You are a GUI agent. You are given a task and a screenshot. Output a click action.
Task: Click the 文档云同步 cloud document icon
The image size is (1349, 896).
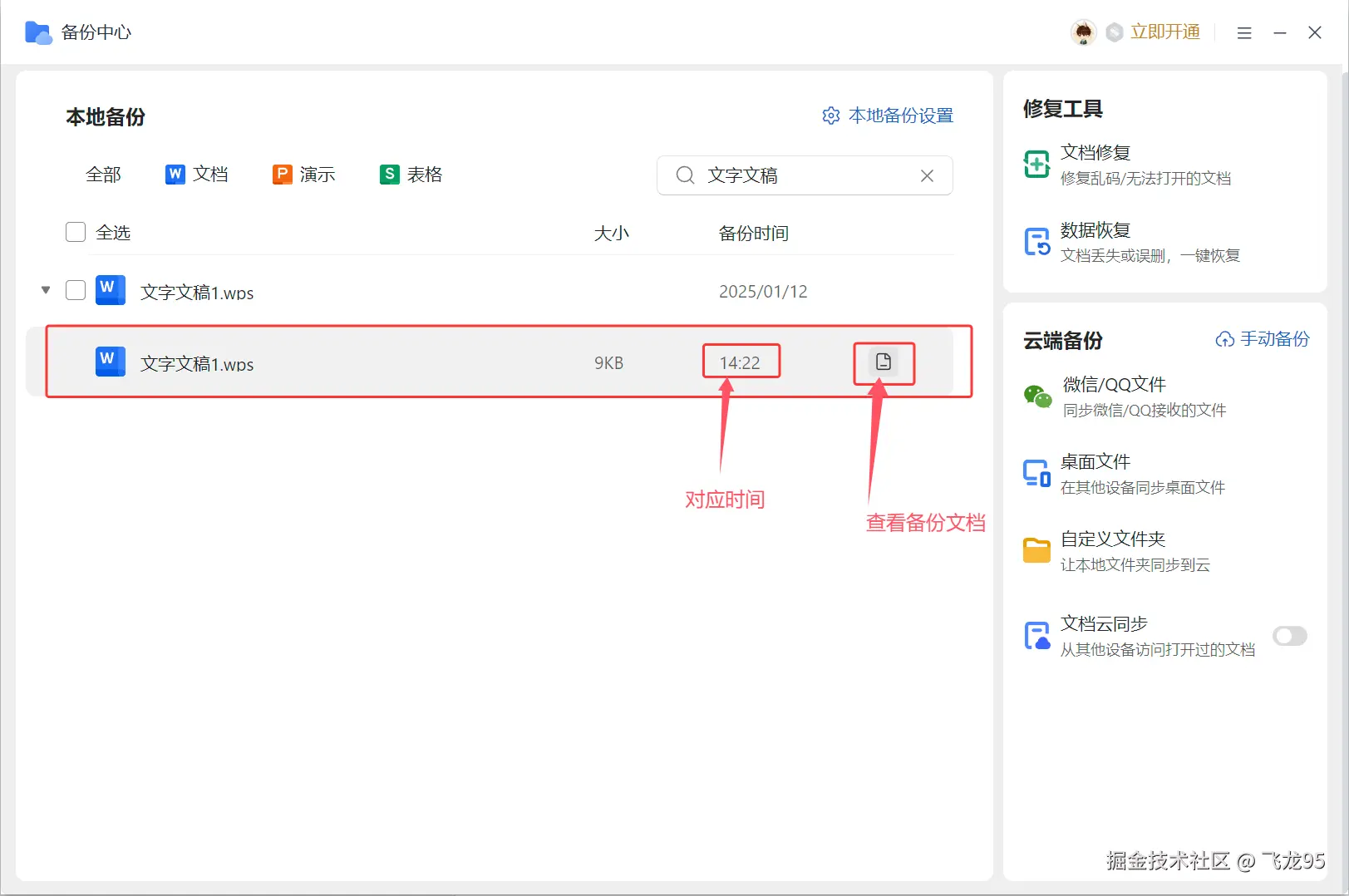1037,636
